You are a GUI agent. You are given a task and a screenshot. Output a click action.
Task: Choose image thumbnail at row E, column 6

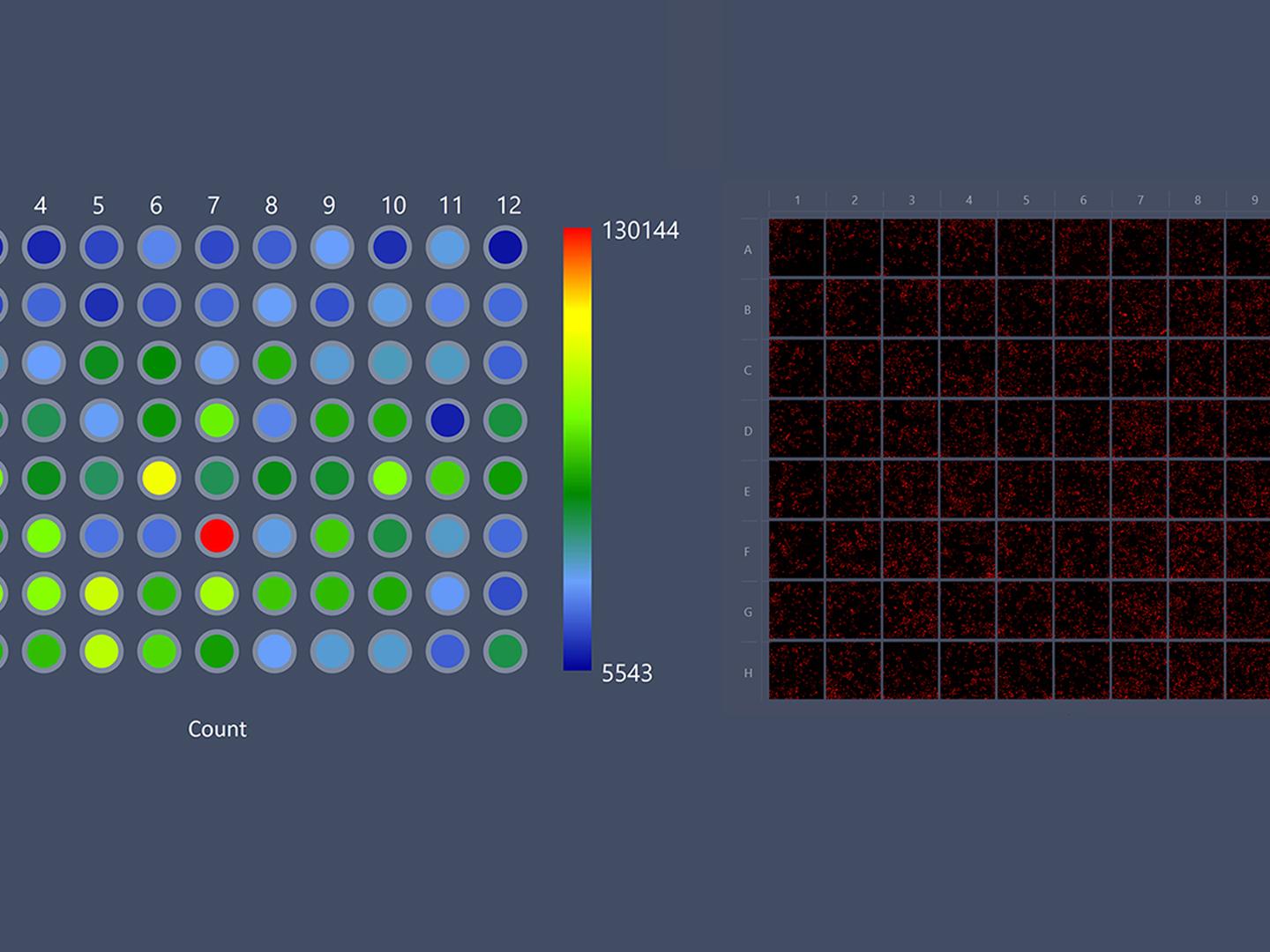(x=1082, y=490)
